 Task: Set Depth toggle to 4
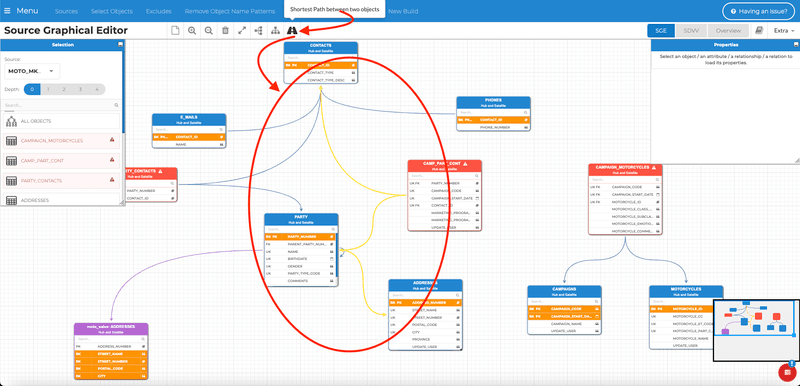tap(97, 89)
